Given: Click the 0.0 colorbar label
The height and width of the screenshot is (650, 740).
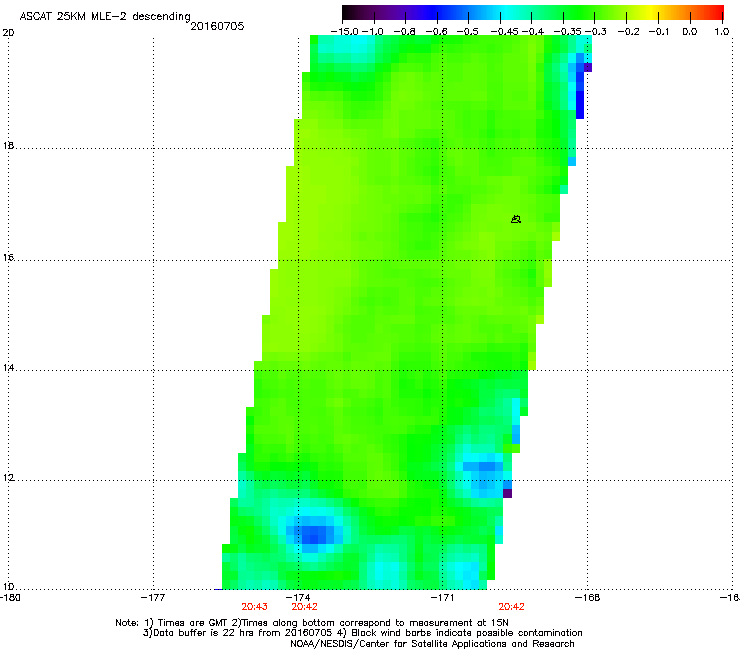Looking at the screenshot, I should coord(690,32).
